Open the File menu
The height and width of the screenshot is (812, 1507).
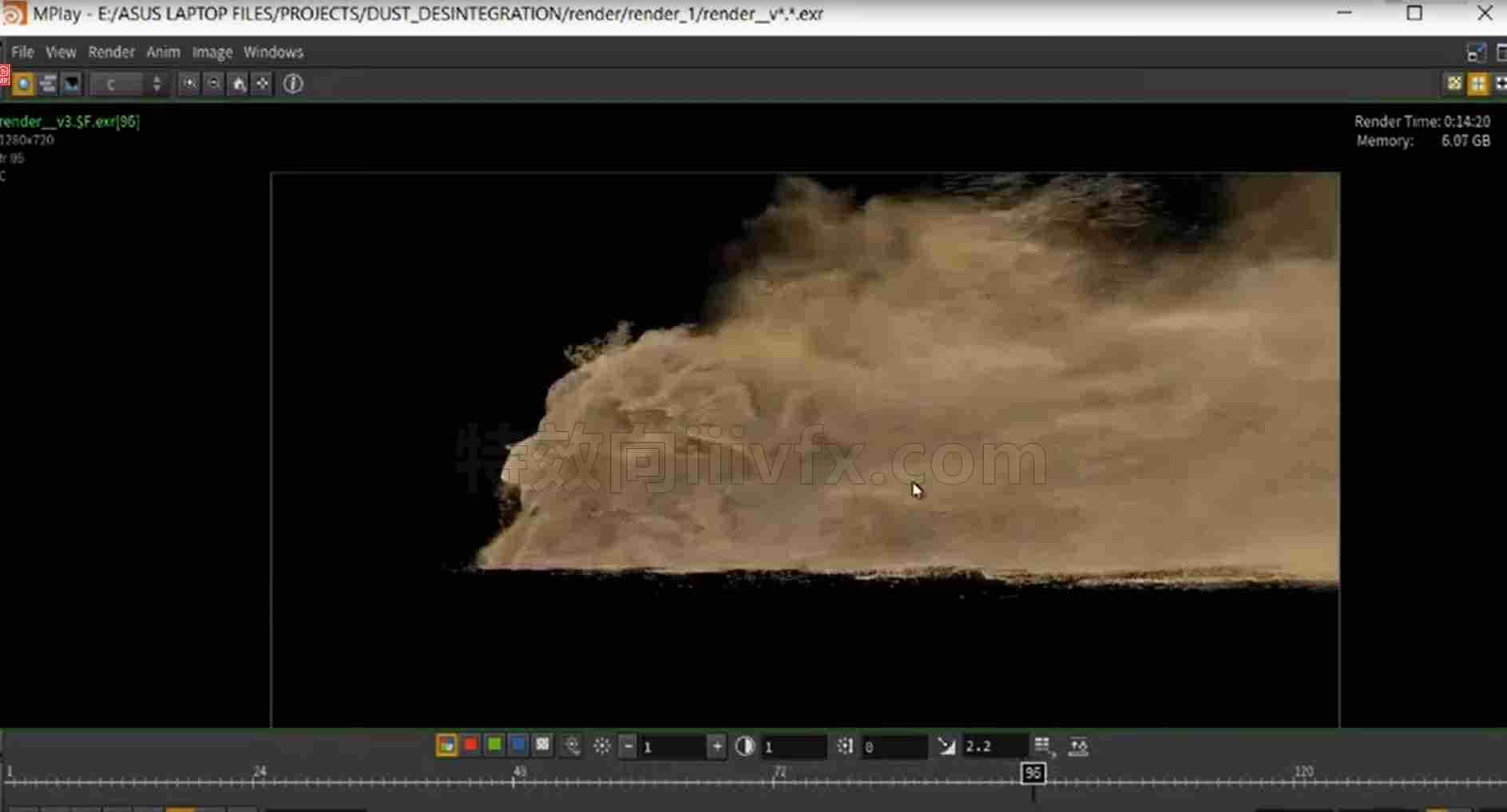pyautogui.click(x=22, y=52)
